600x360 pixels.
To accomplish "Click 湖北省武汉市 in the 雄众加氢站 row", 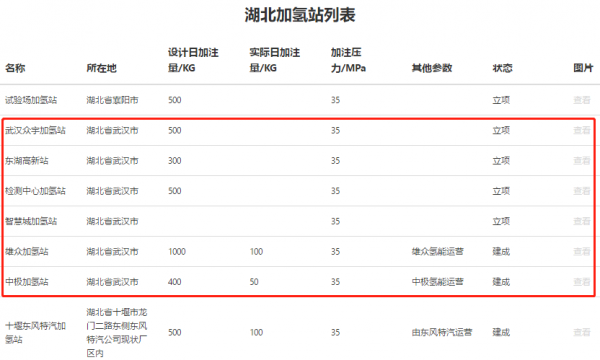I will coord(112,251).
